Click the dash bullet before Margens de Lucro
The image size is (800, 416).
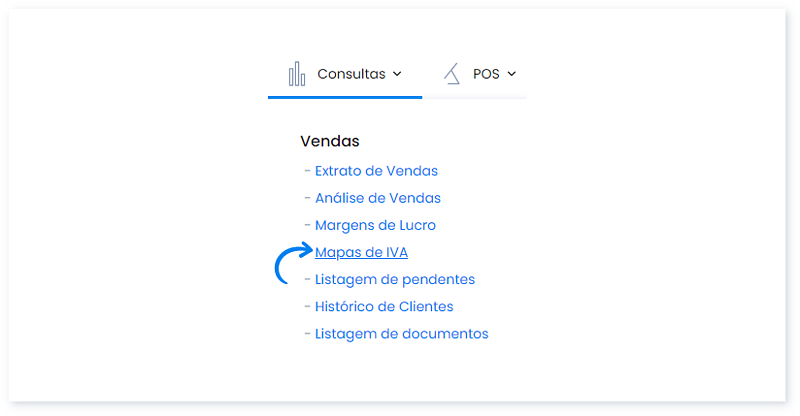(x=307, y=225)
